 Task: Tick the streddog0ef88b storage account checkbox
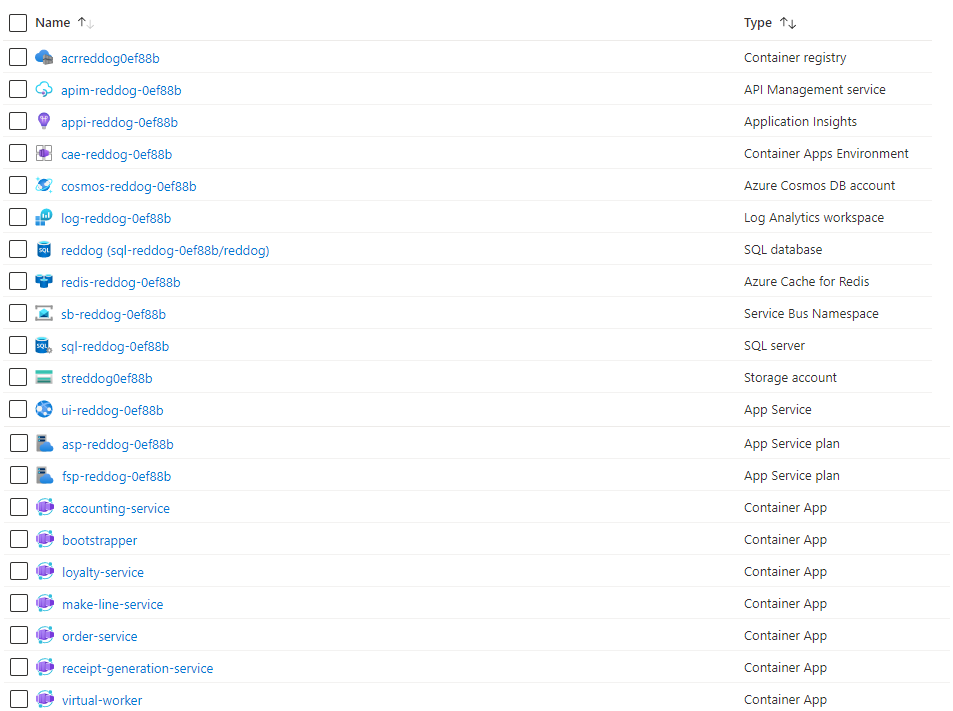pyautogui.click(x=18, y=377)
